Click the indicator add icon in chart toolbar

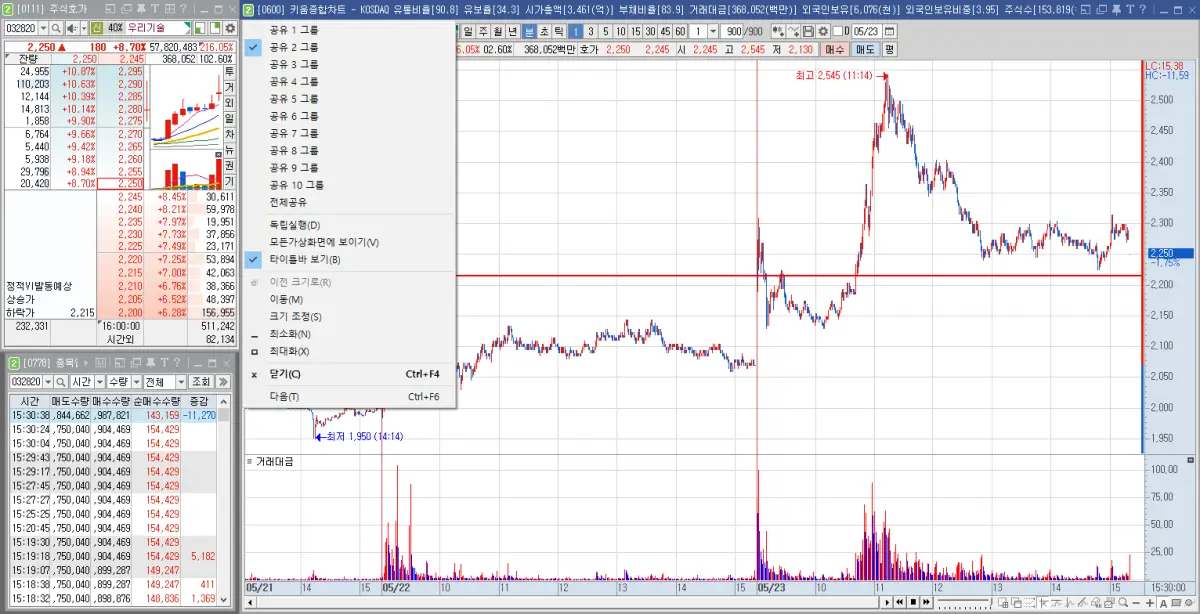[x=777, y=31]
